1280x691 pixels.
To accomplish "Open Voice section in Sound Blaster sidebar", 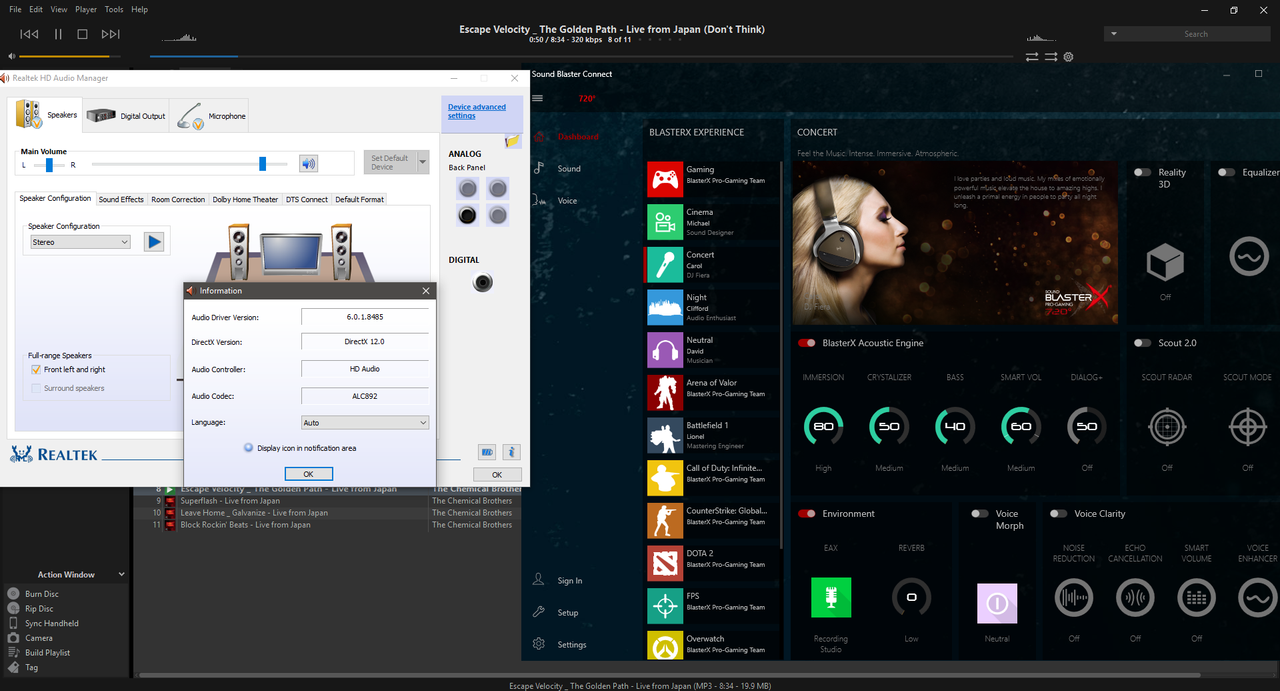I will (x=567, y=201).
